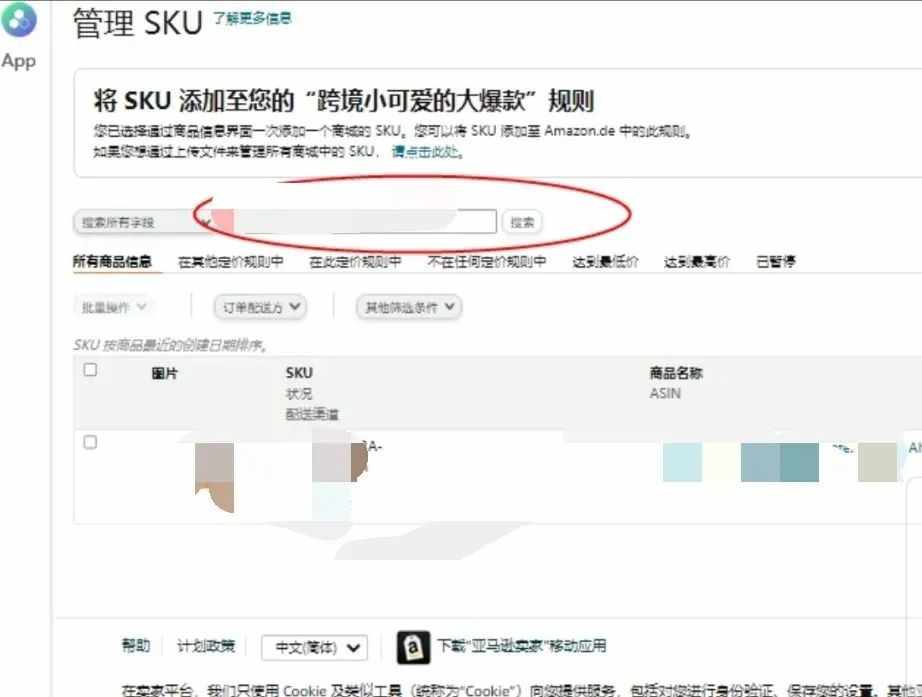Focus the SKU search input field
This screenshot has height=697, width=922.
(x=355, y=222)
